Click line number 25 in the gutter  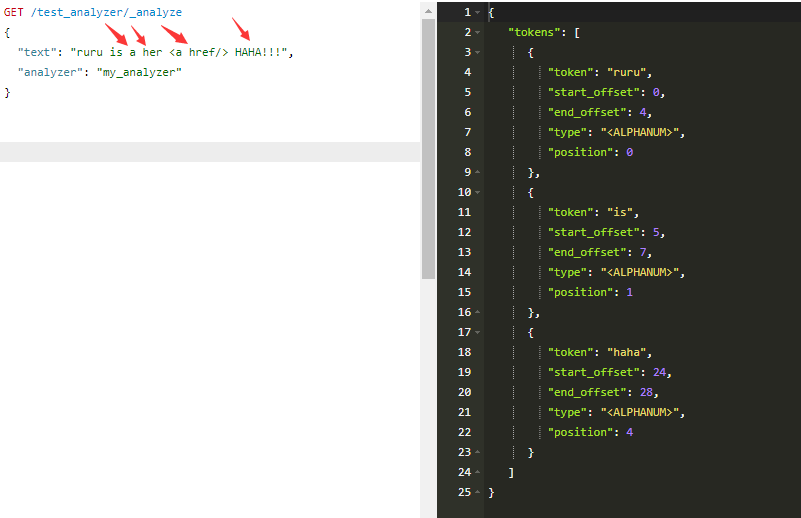click(x=464, y=492)
